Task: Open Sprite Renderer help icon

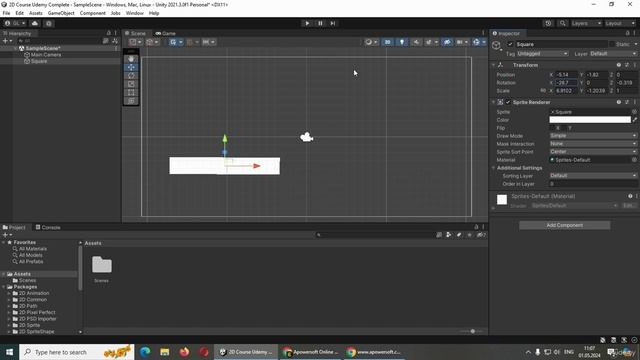Action: [x=619, y=102]
